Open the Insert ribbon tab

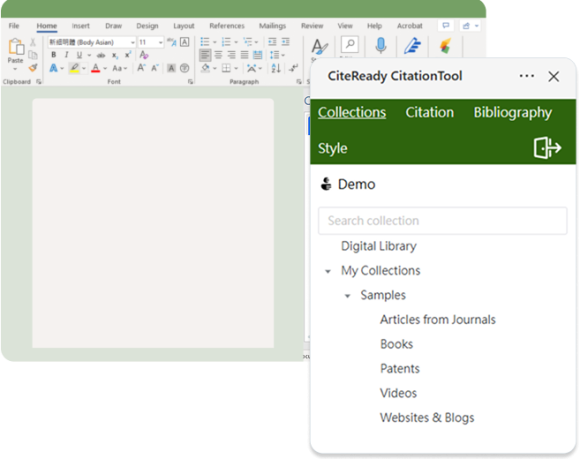click(x=80, y=26)
